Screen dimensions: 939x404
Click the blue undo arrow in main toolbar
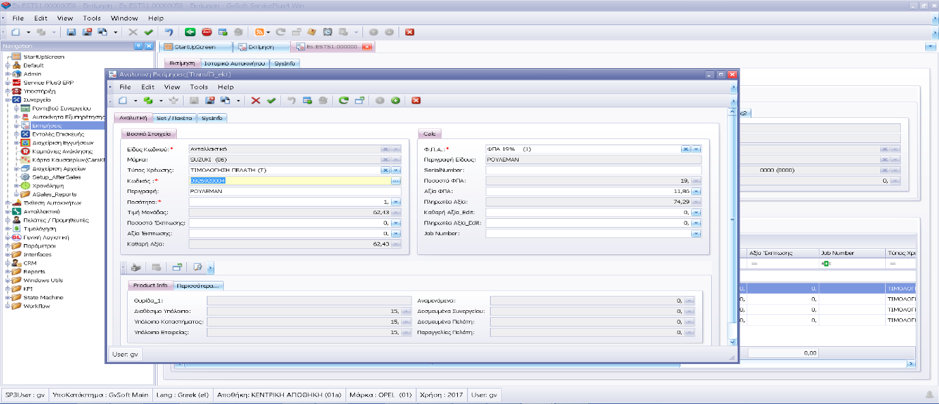[x=169, y=32]
